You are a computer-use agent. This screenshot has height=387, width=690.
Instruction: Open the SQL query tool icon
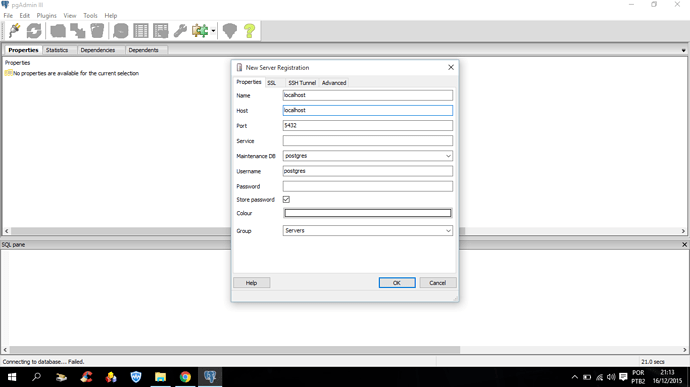pos(120,31)
